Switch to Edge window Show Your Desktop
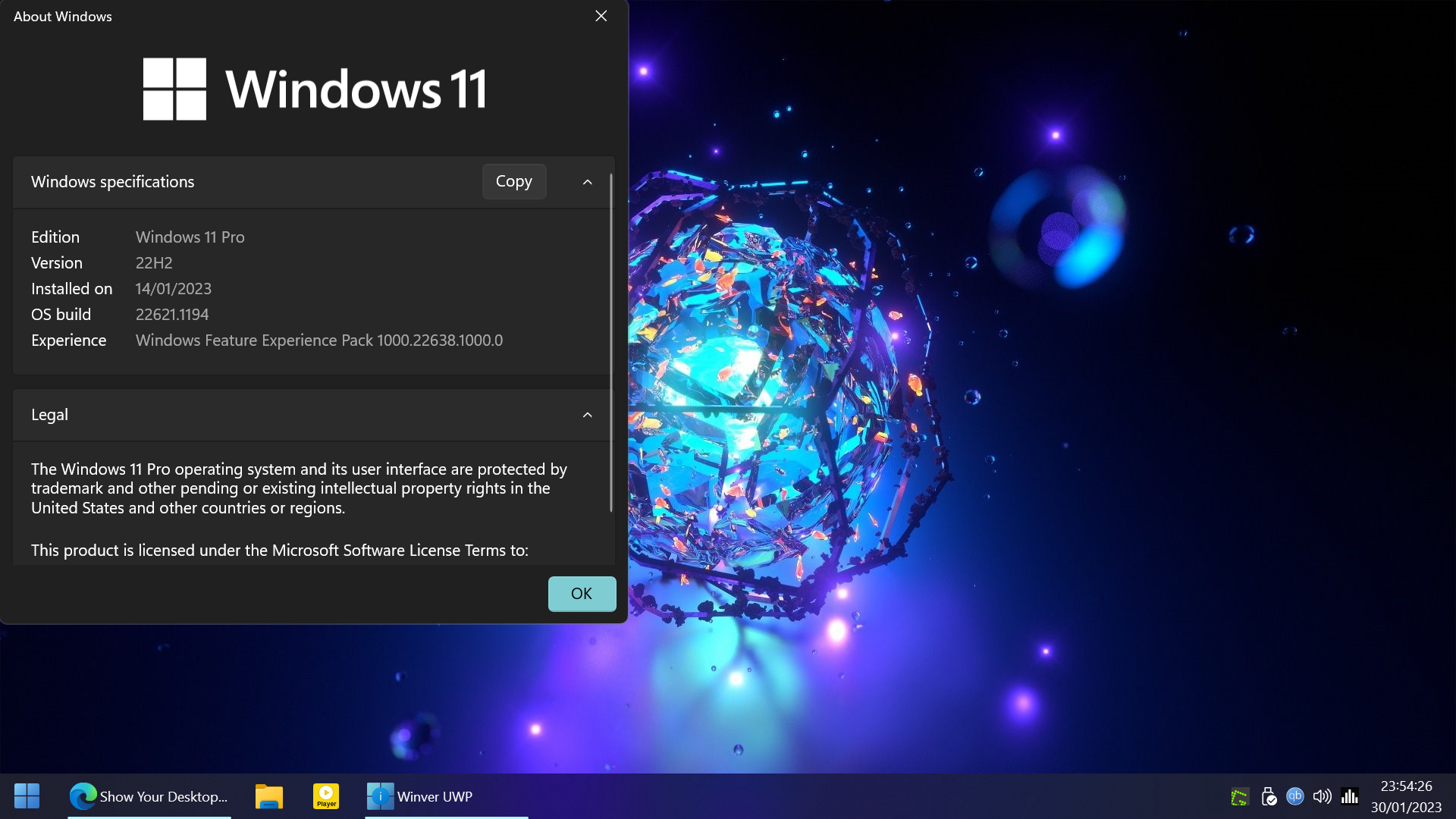Image resolution: width=1456 pixels, height=819 pixels. tap(149, 796)
